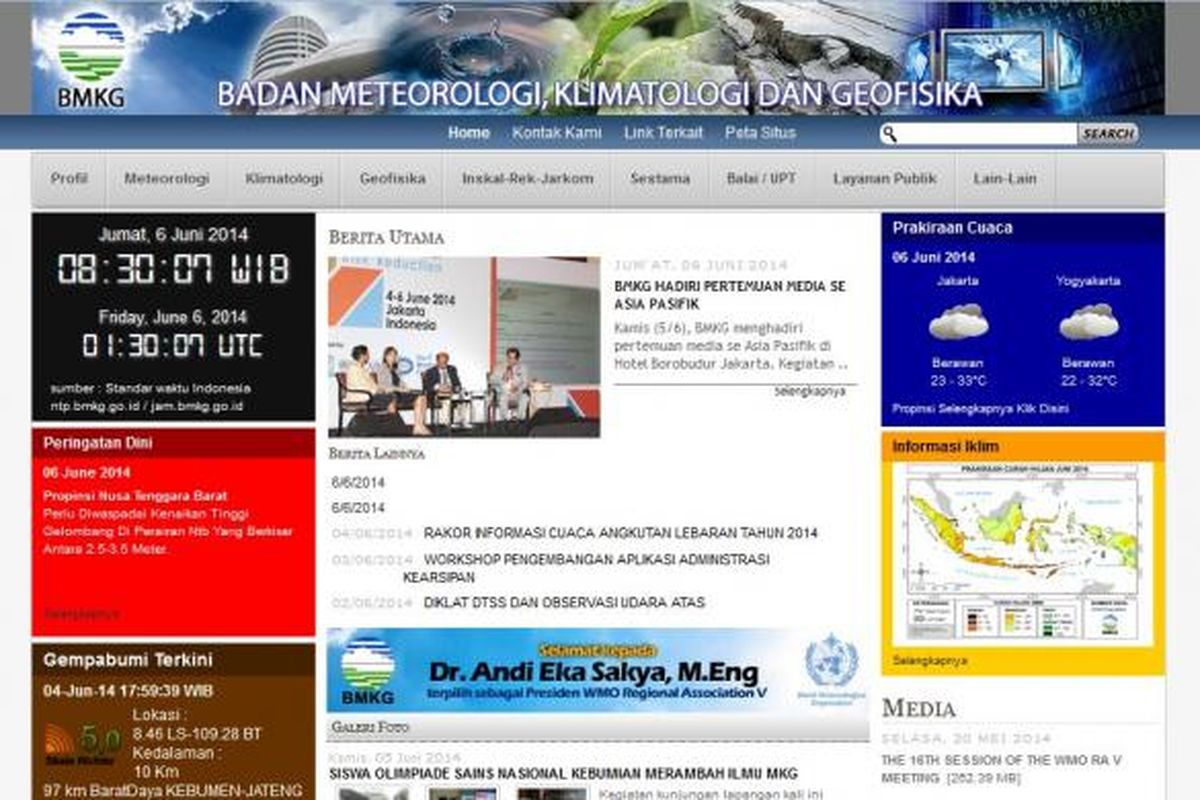Open the Kontak Kami link
The height and width of the screenshot is (800, 1200).
click(x=557, y=132)
